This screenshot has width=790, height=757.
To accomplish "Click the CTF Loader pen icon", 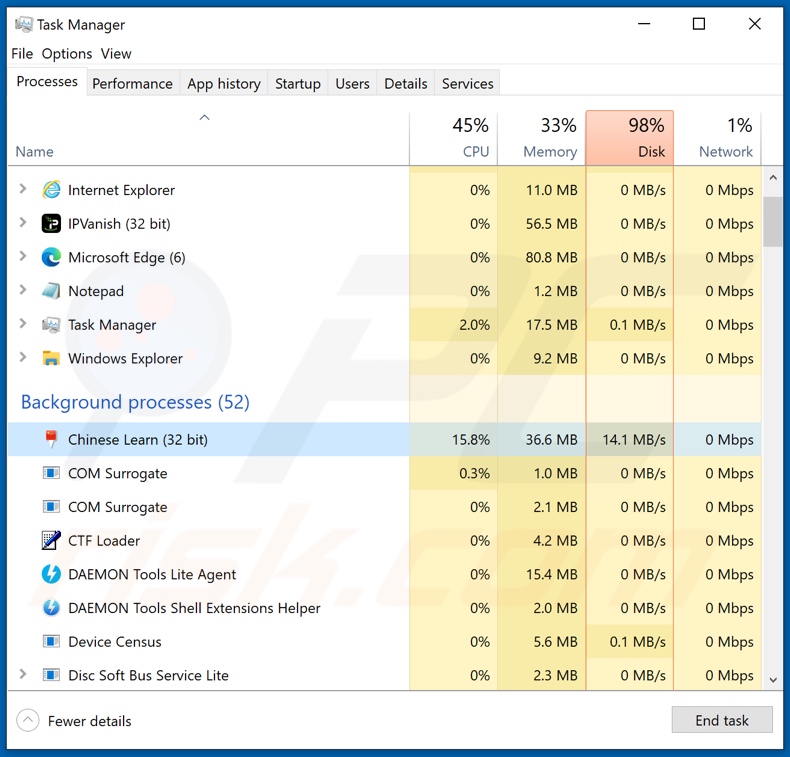I will click(x=51, y=540).
